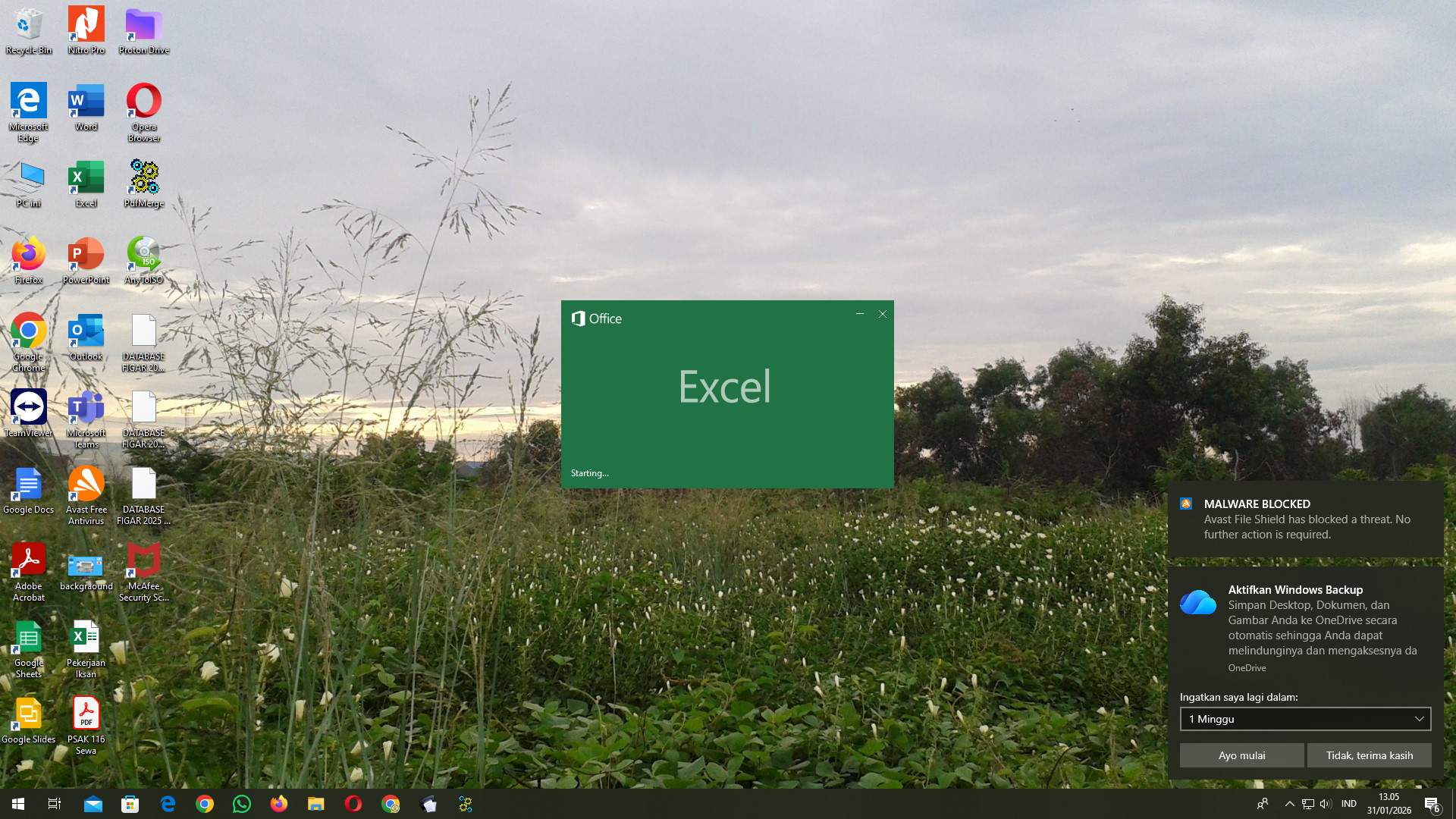1456x819 pixels.
Task: Start TeamViewer
Action: point(28,408)
